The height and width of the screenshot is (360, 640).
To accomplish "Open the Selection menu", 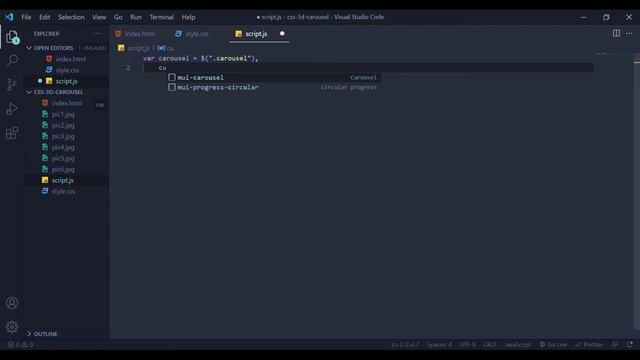I will click(71, 17).
